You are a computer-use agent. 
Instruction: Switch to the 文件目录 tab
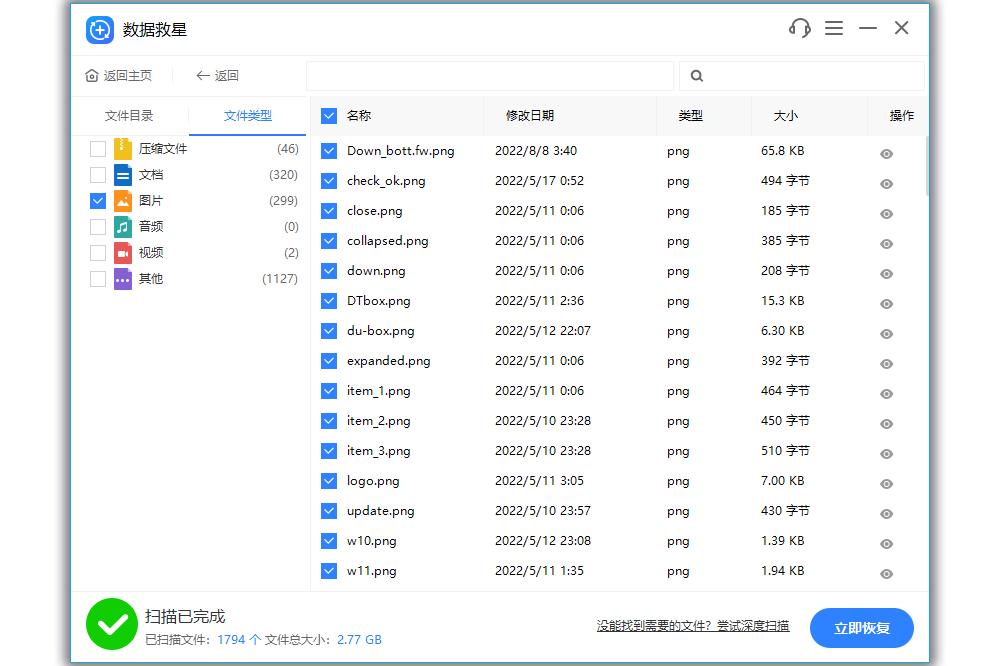point(129,115)
